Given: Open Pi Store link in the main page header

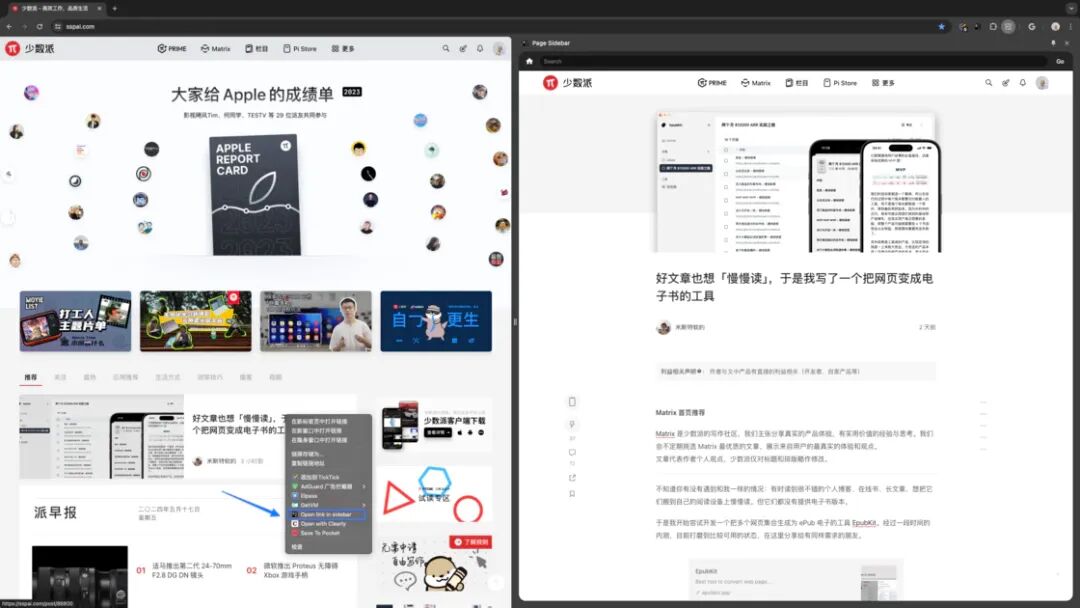Looking at the screenshot, I should [x=300, y=49].
